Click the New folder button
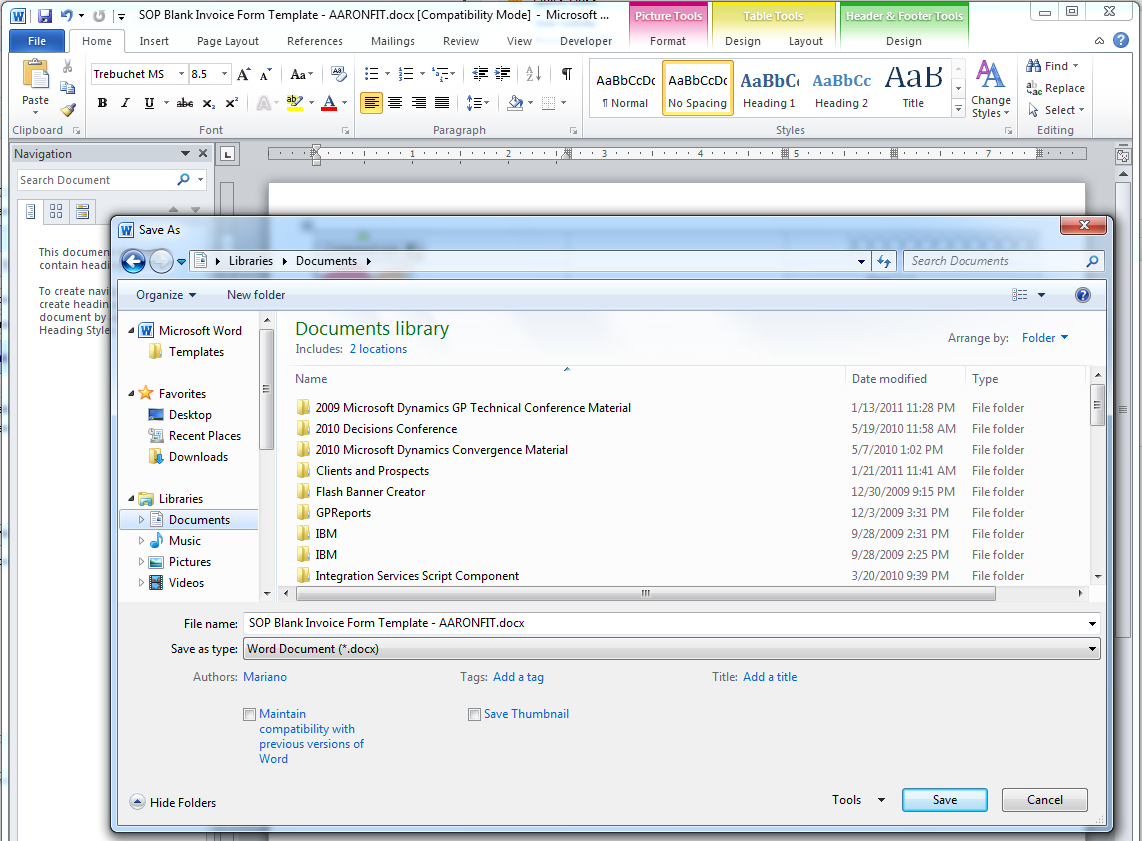The height and width of the screenshot is (841, 1142). point(256,295)
